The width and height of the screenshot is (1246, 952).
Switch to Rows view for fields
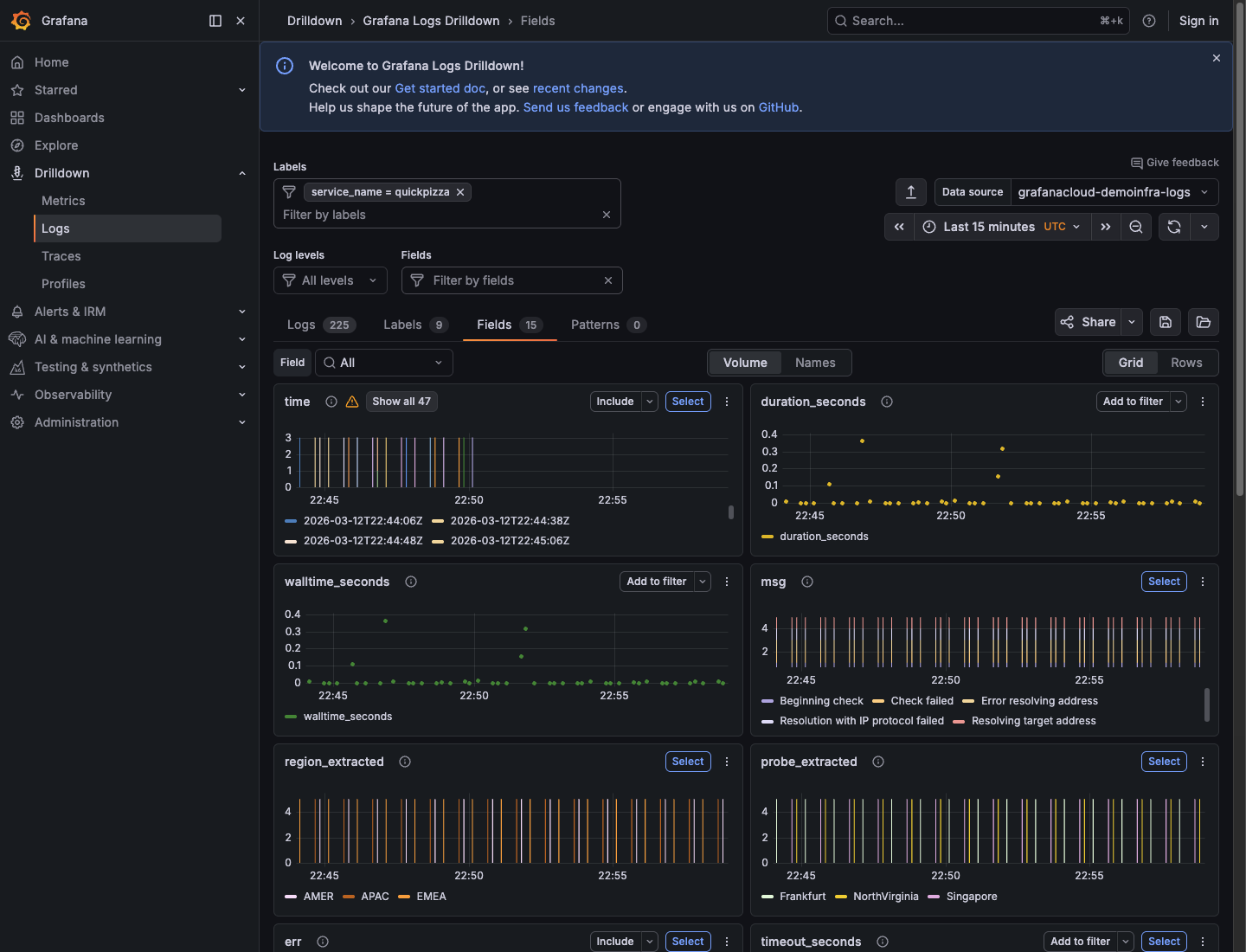(x=1186, y=363)
